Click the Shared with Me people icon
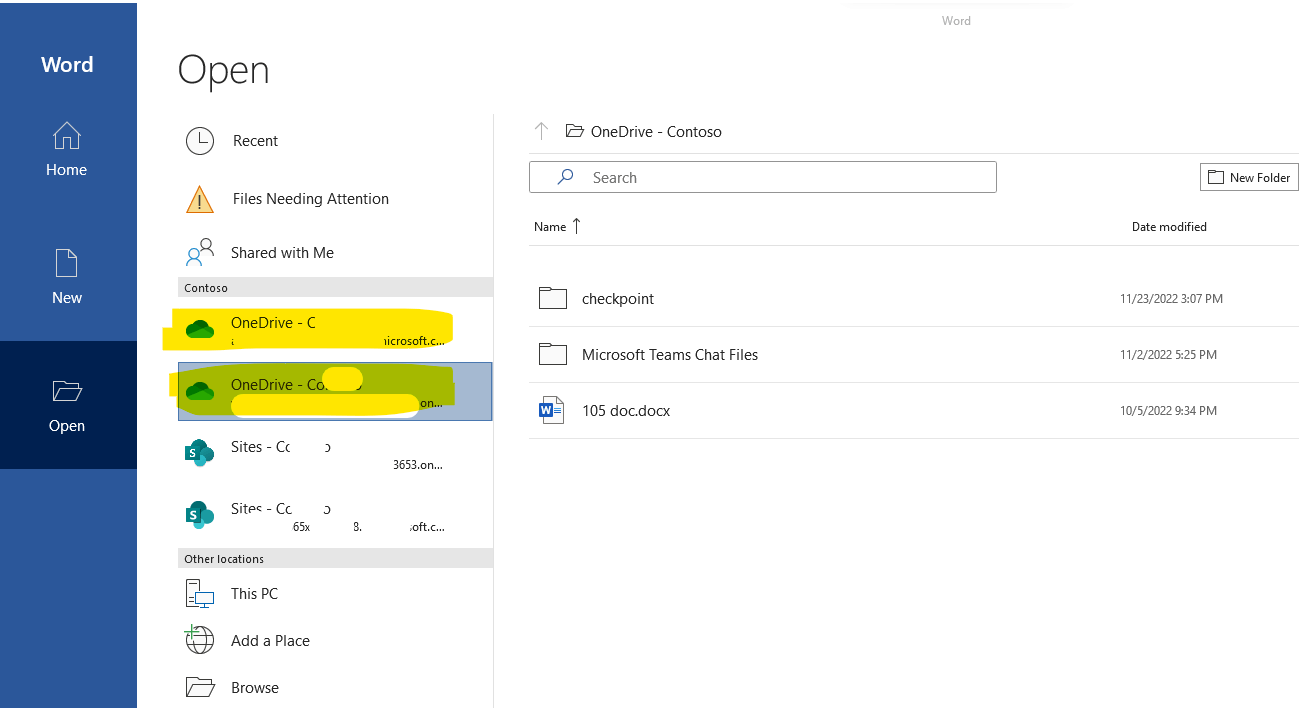1307x709 pixels. (200, 252)
